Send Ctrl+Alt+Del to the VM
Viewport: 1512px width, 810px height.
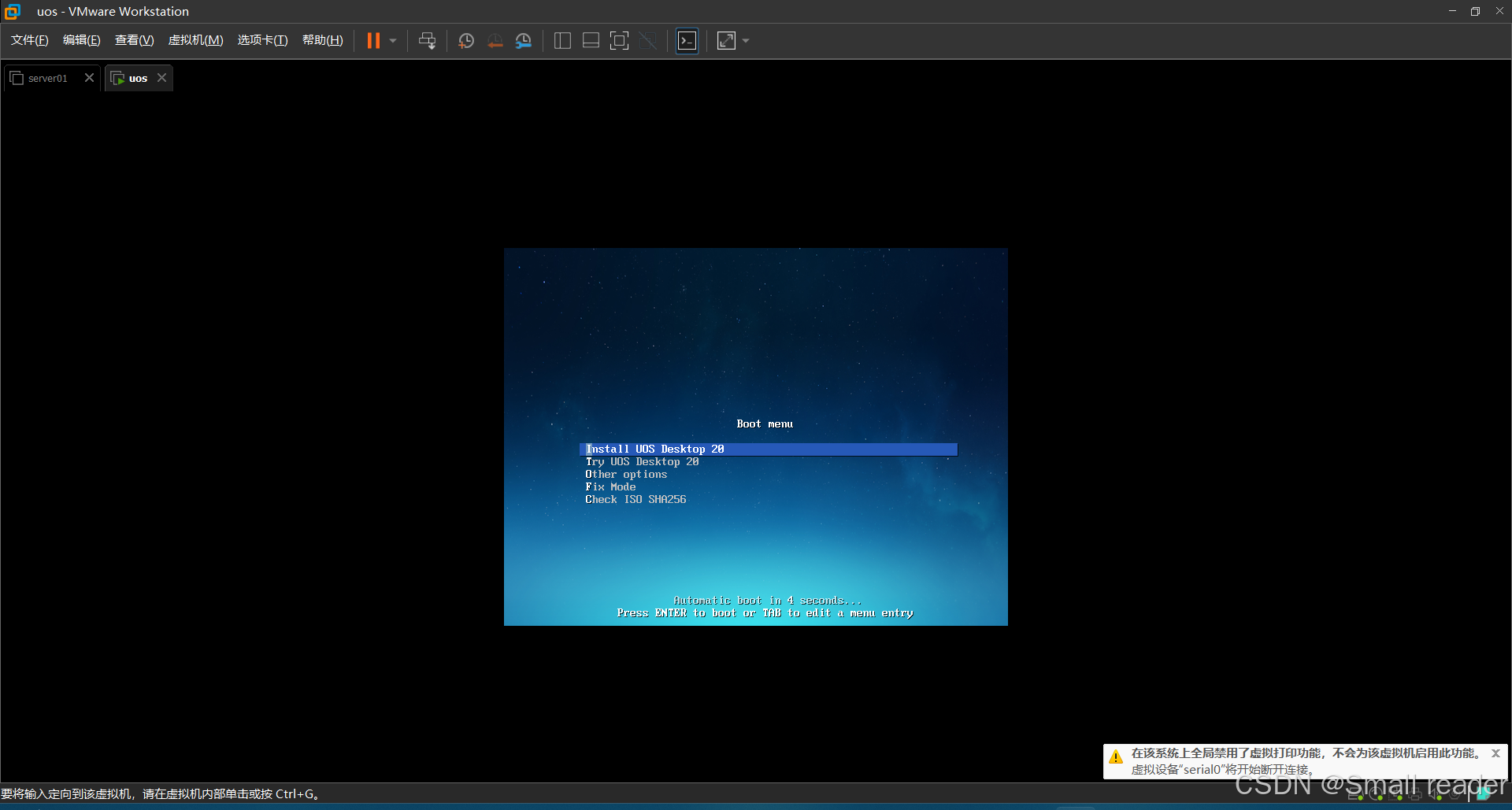(x=427, y=41)
